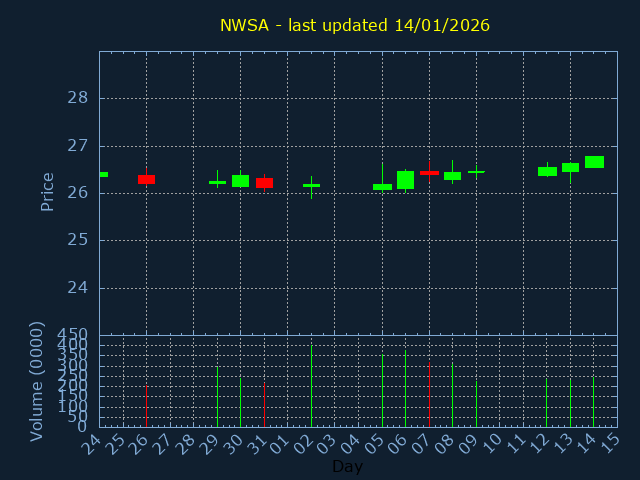Click the price axis value 24
Image resolution: width=640 pixels, height=480 pixels.
coord(78,288)
